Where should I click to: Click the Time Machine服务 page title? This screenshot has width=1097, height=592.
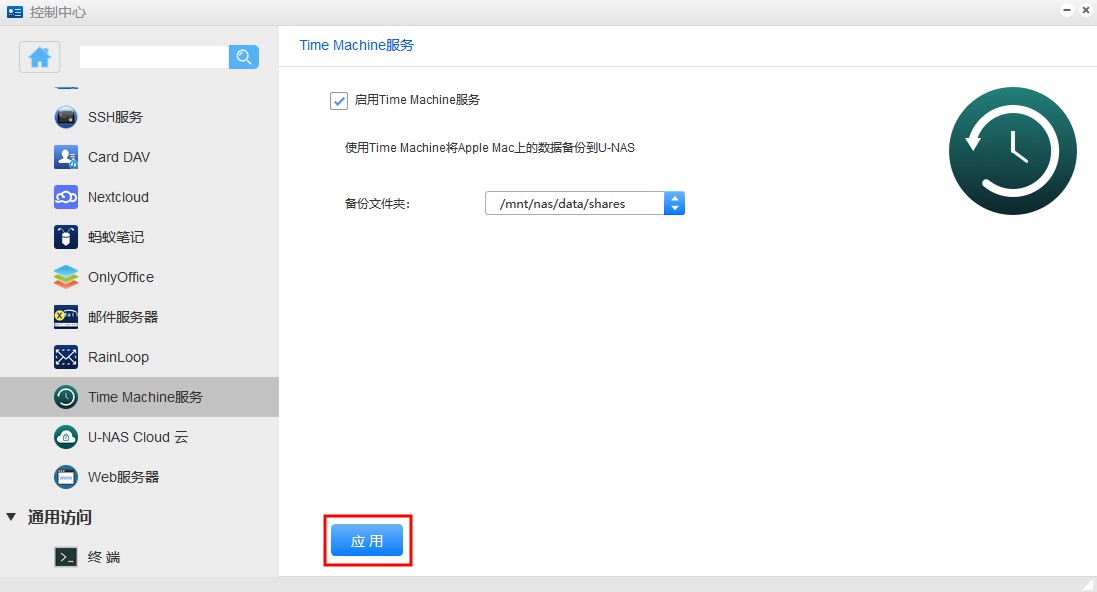pos(356,45)
